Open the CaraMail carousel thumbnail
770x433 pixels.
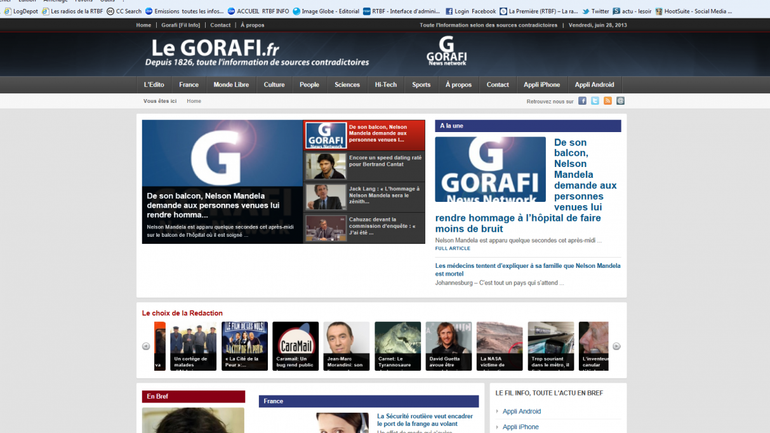coord(295,345)
